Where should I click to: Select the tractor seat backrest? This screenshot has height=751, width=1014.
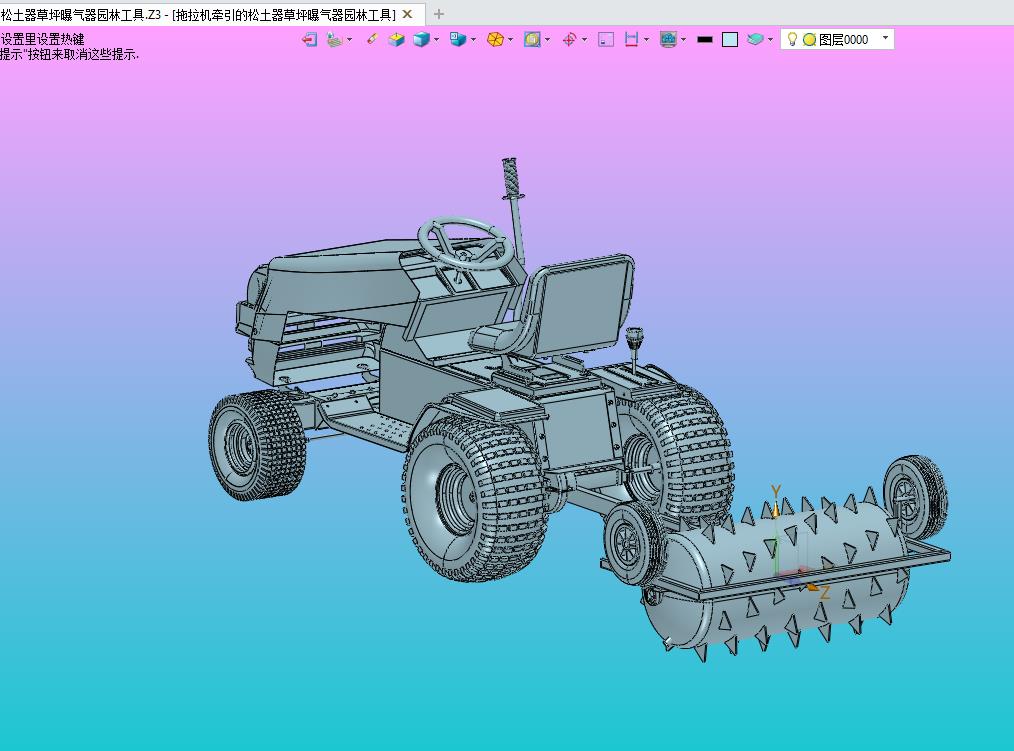584,304
